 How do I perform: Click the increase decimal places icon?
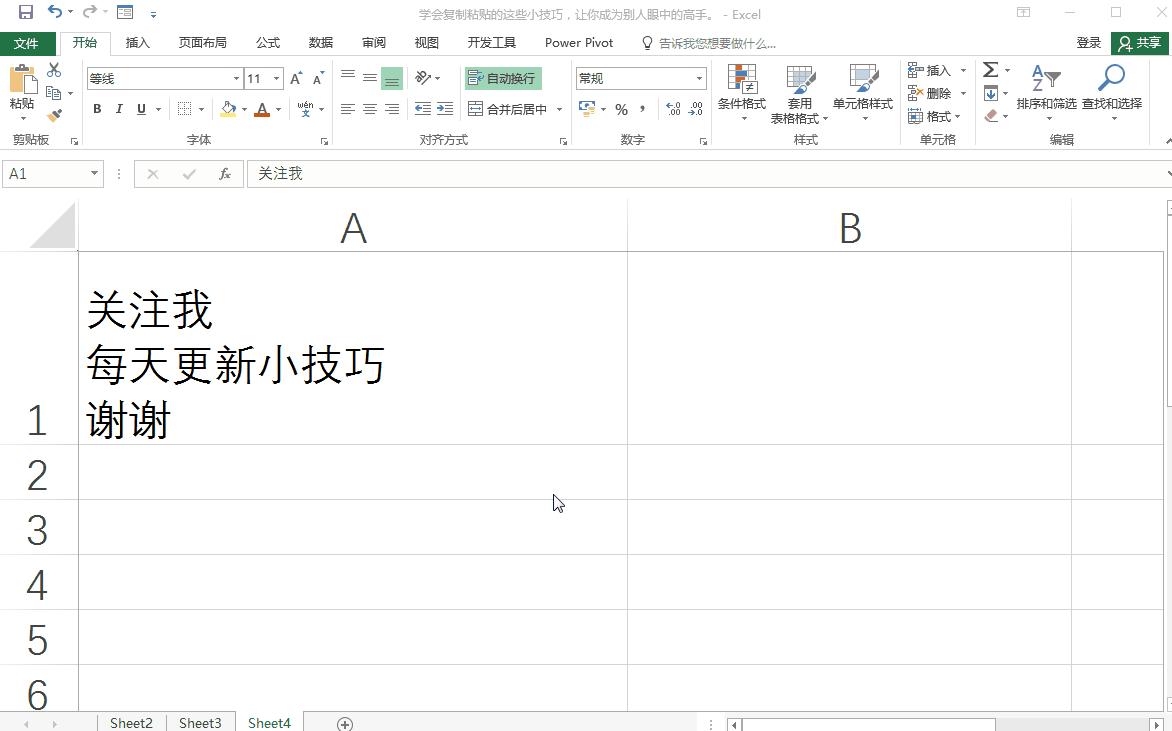point(672,110)
